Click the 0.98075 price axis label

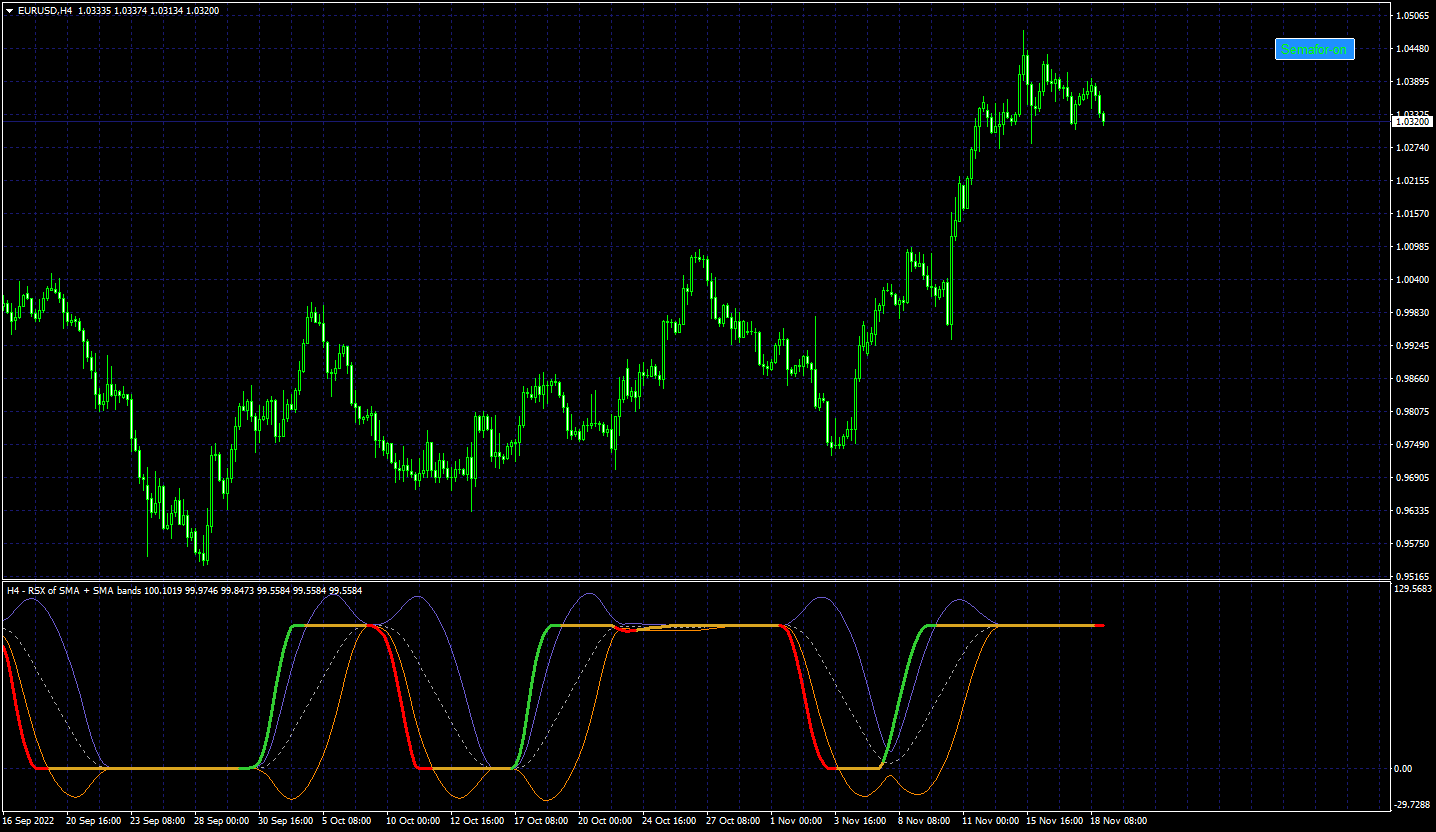(1412, 412)
